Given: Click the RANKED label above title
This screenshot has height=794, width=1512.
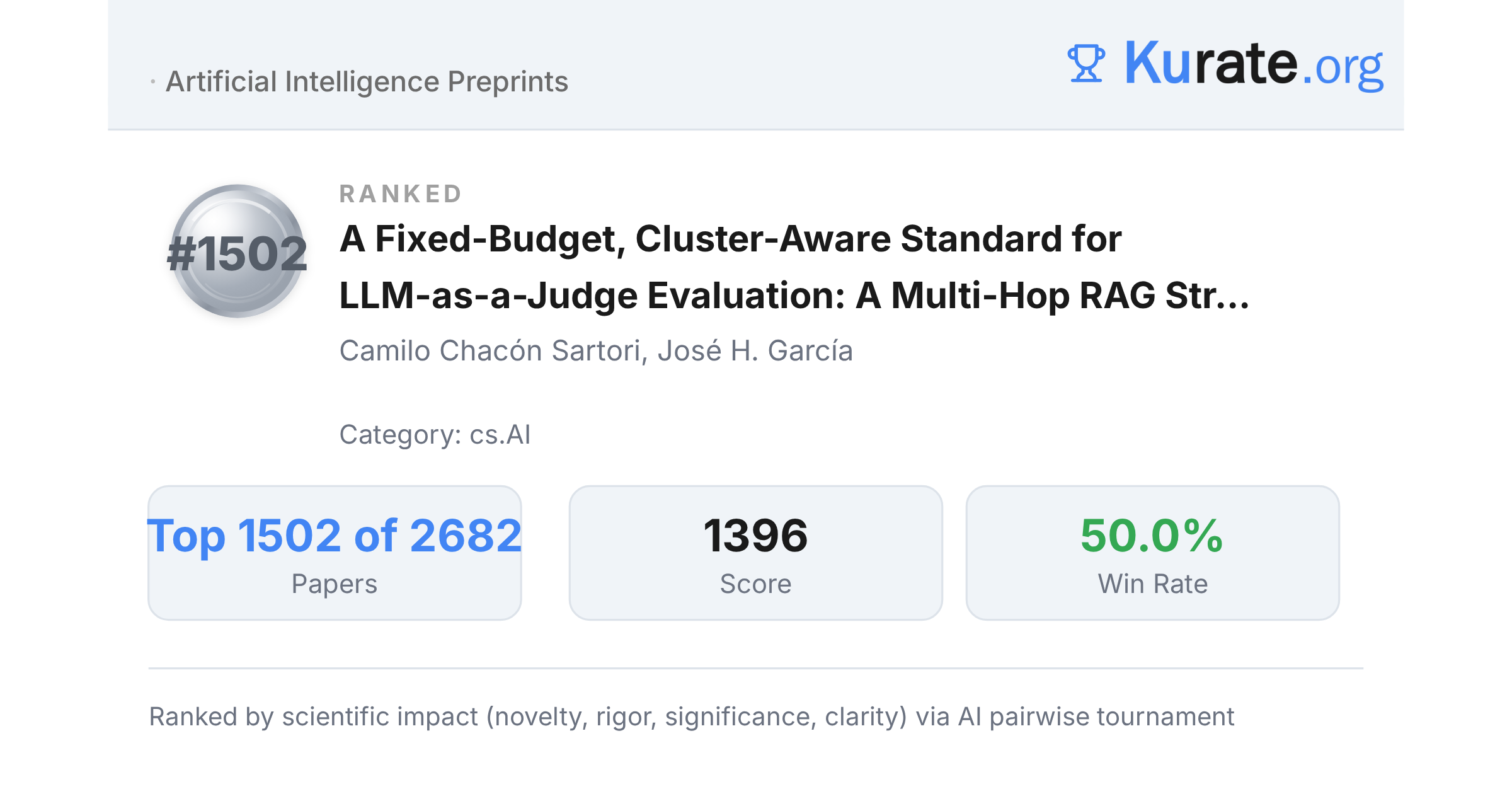Looking at the screenshot, I should (401, 193).
